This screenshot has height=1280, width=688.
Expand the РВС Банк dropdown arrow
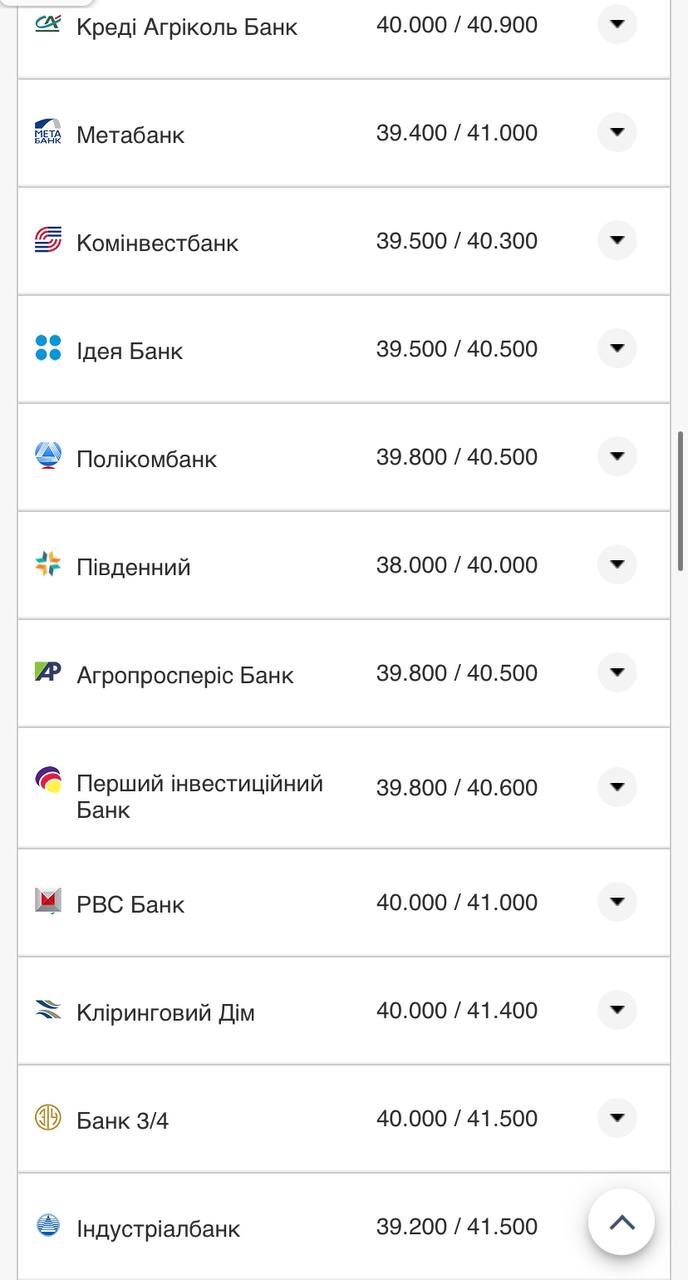click(617, 901)
